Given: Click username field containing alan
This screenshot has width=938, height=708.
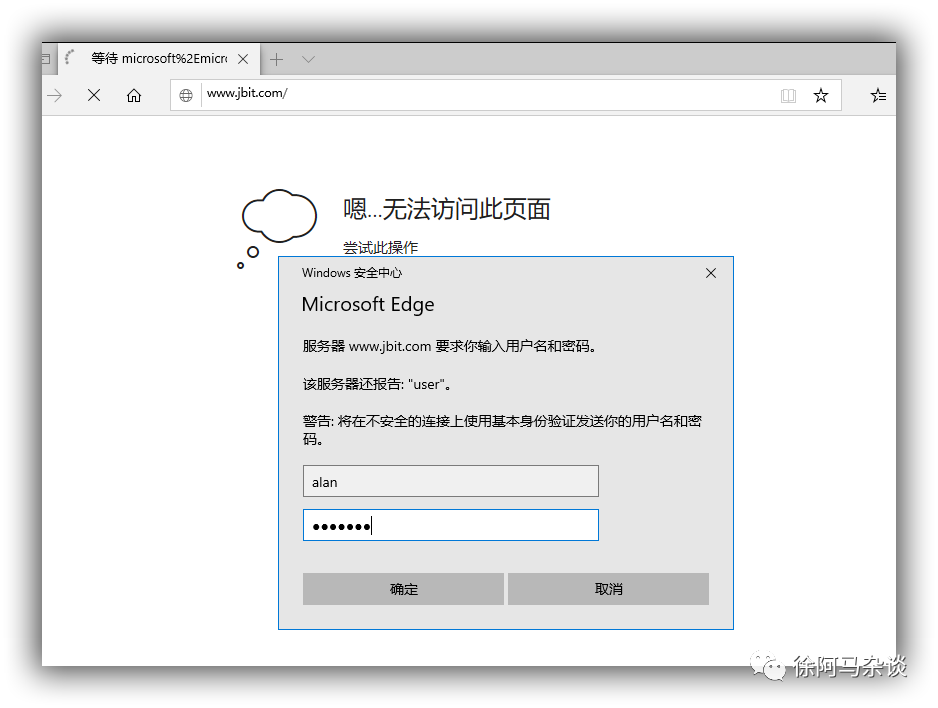Looking at the screenshot, I should coord(450,481).
